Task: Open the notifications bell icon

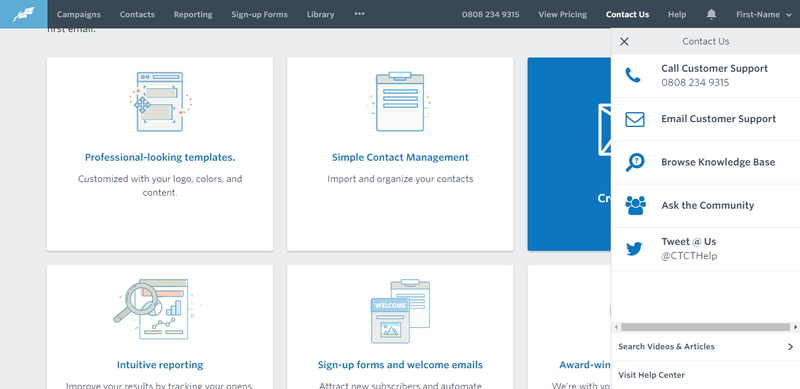Action: [711, 14]
